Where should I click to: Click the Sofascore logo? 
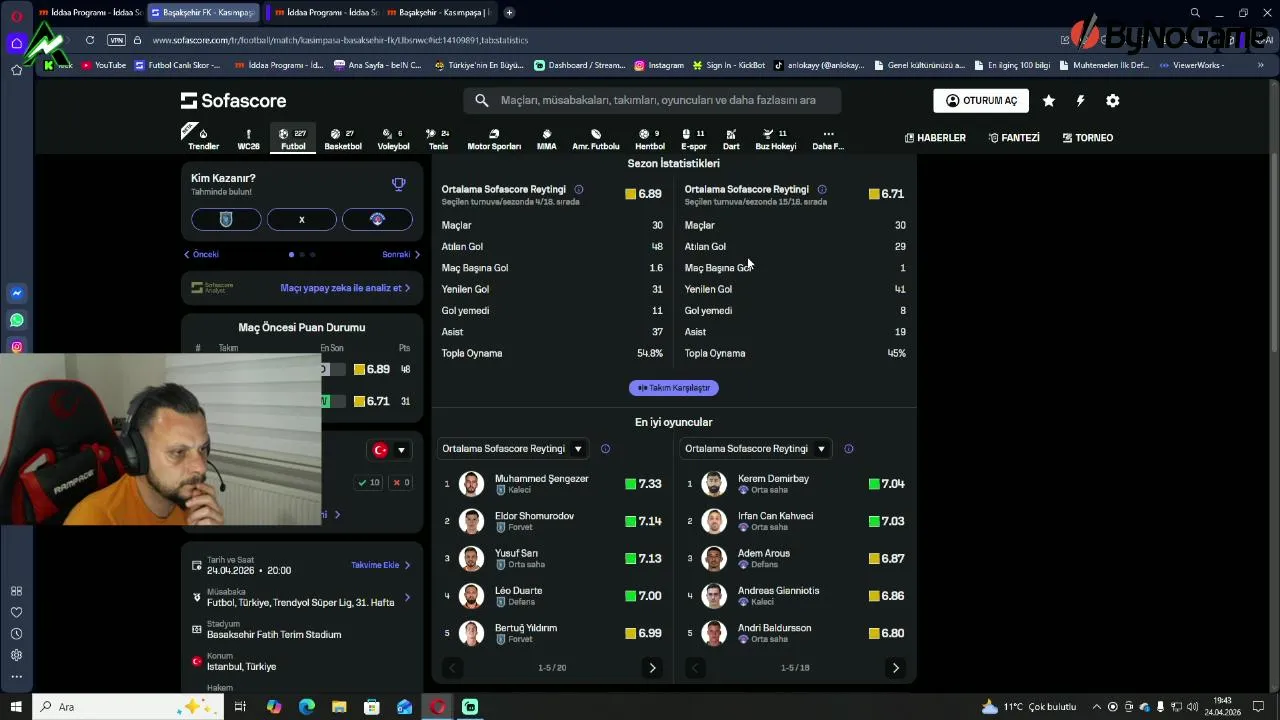233,101
